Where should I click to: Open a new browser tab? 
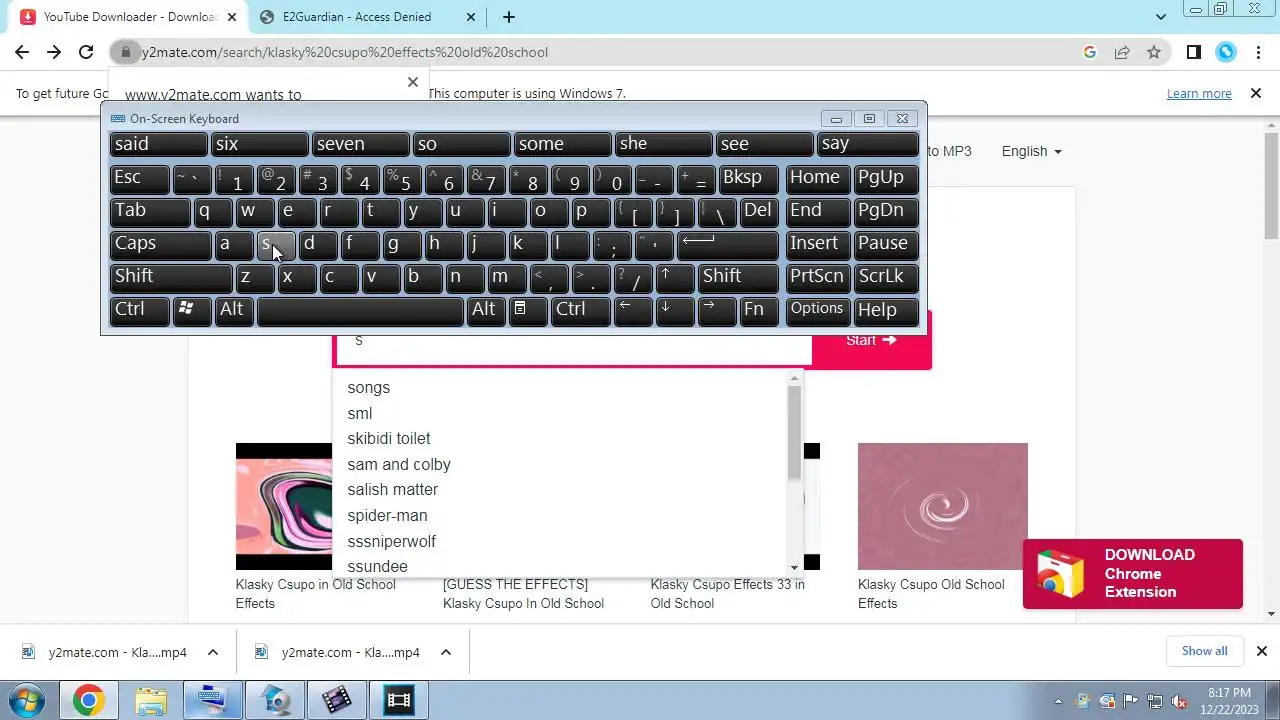(508, 17)
